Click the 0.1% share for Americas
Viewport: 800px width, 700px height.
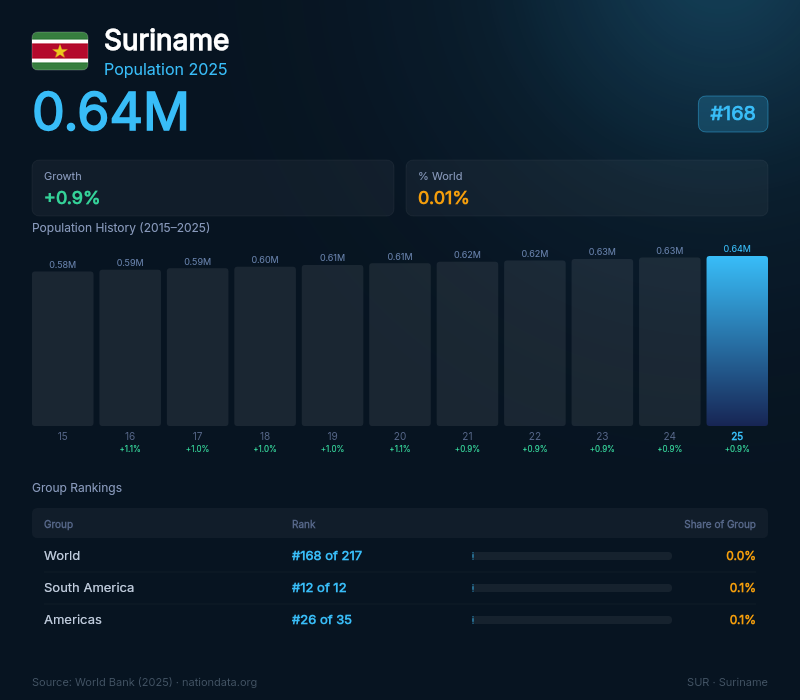pyautogui.click(x=742, y=619)
